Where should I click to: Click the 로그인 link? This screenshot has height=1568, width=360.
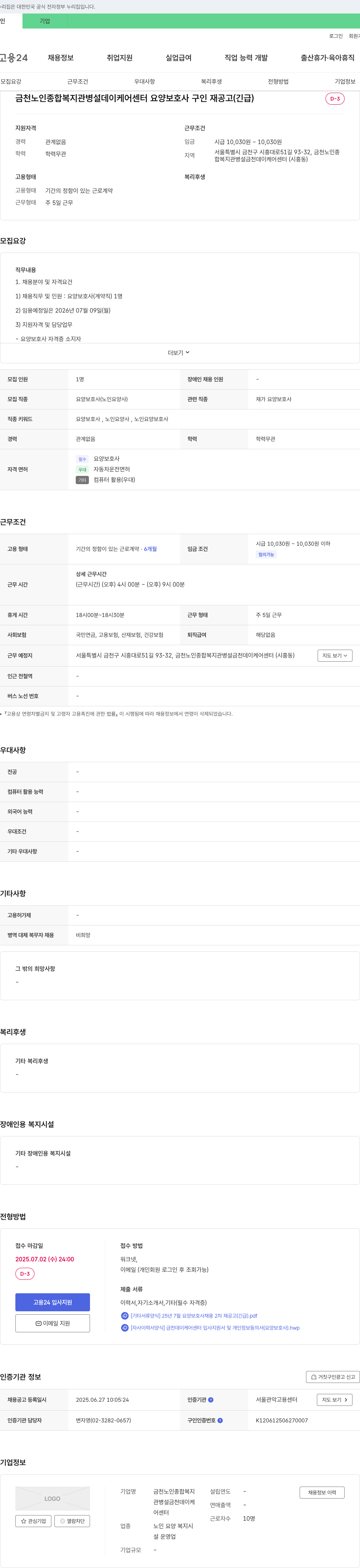(x=336, y=36)
